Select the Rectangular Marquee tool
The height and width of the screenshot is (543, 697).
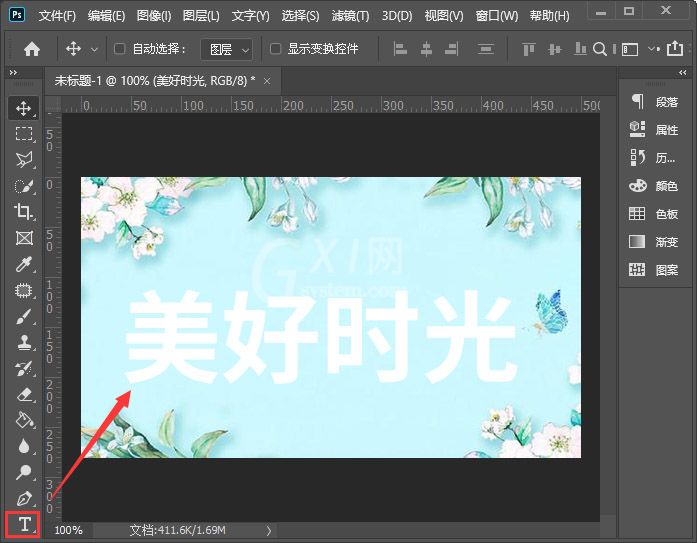click(x=24, y=134)
